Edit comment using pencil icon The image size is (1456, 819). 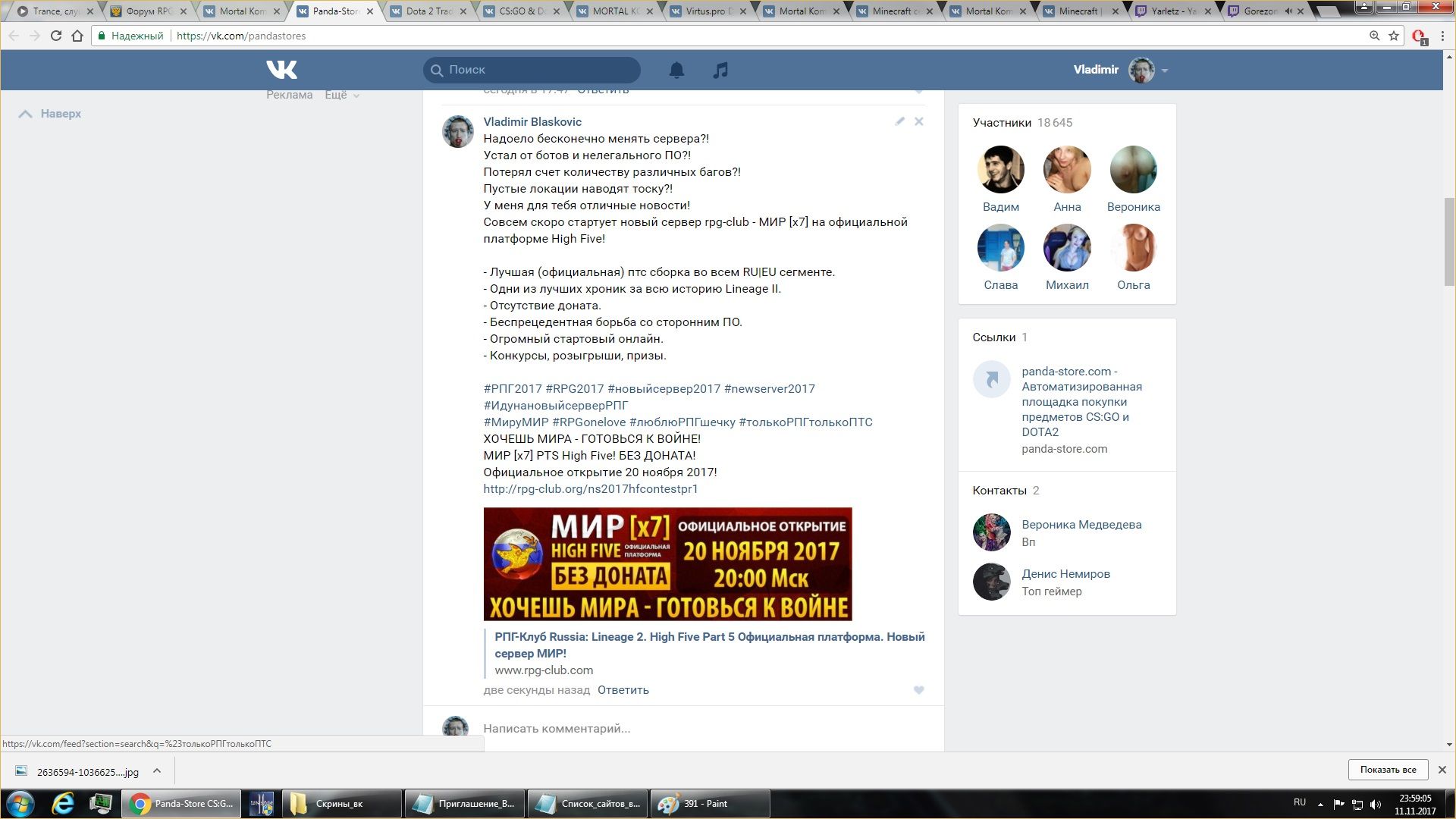[899, 121]
